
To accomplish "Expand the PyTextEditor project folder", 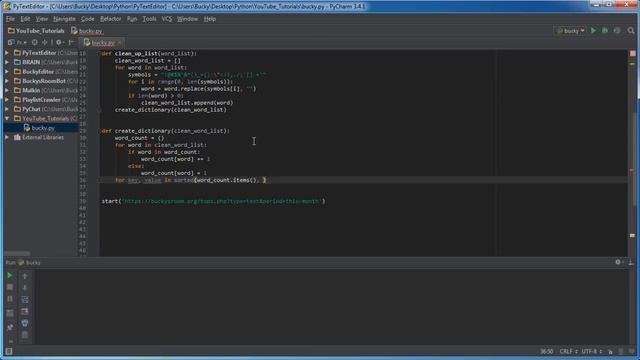I will click(x=7, y=53).
